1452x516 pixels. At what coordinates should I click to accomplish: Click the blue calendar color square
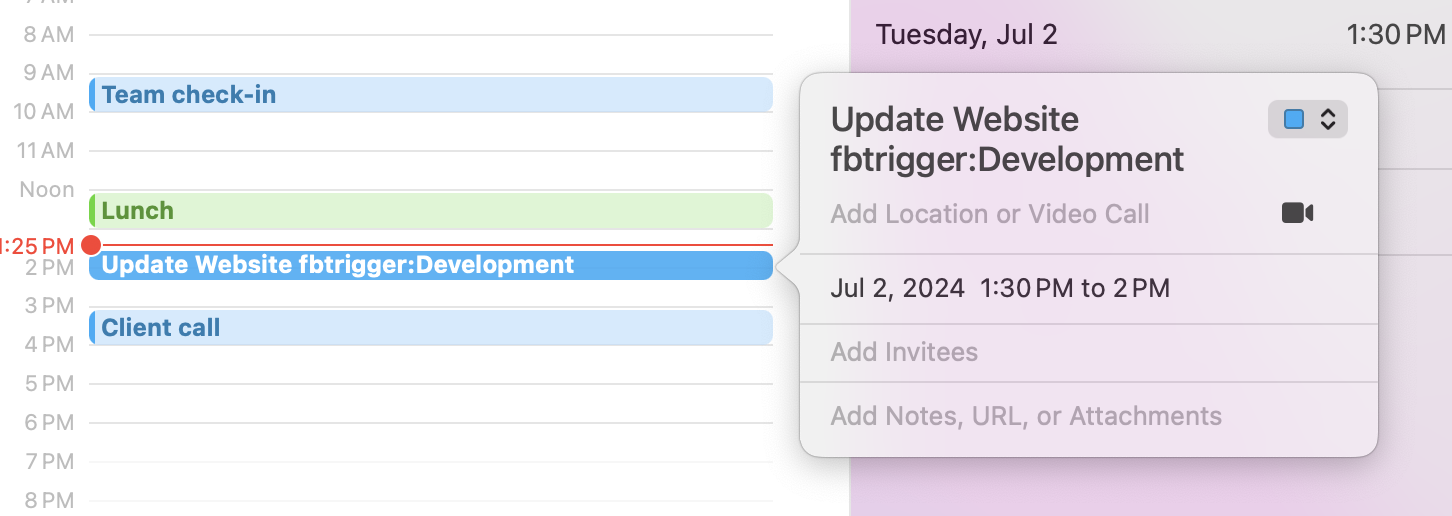1294,120
